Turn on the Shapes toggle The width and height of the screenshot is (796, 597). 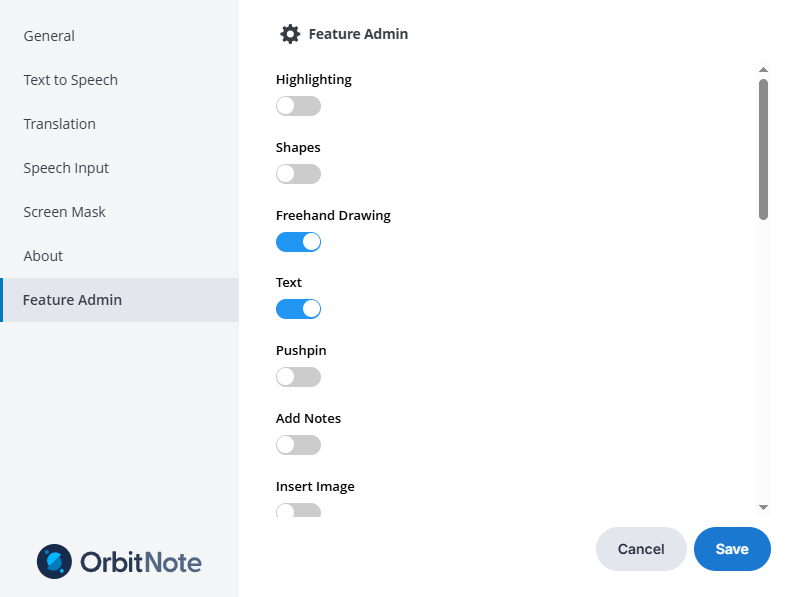298,174
